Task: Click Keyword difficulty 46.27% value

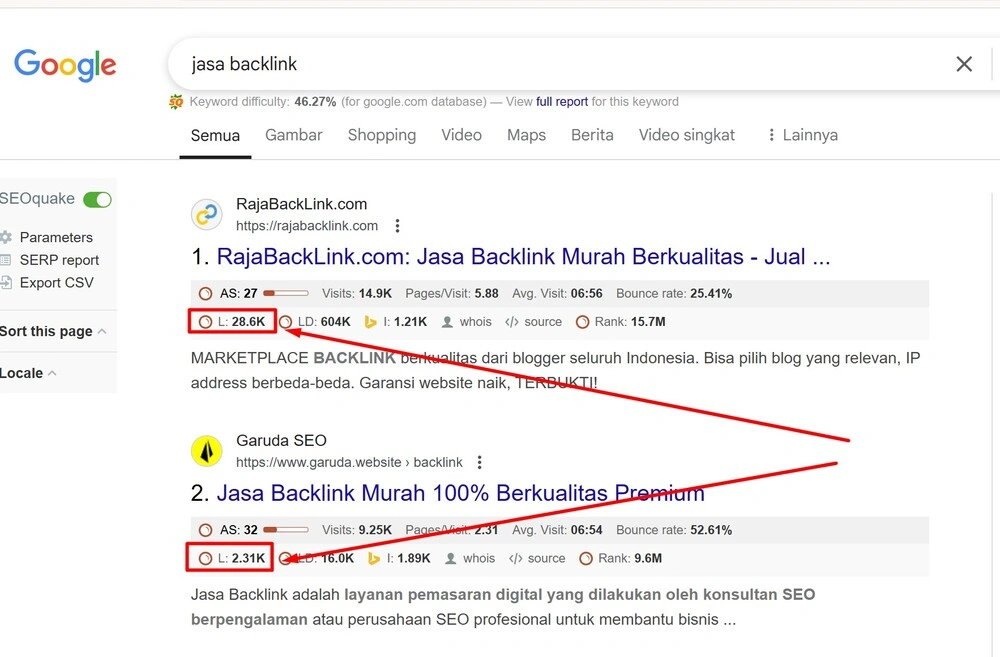Action: [315, 101]
